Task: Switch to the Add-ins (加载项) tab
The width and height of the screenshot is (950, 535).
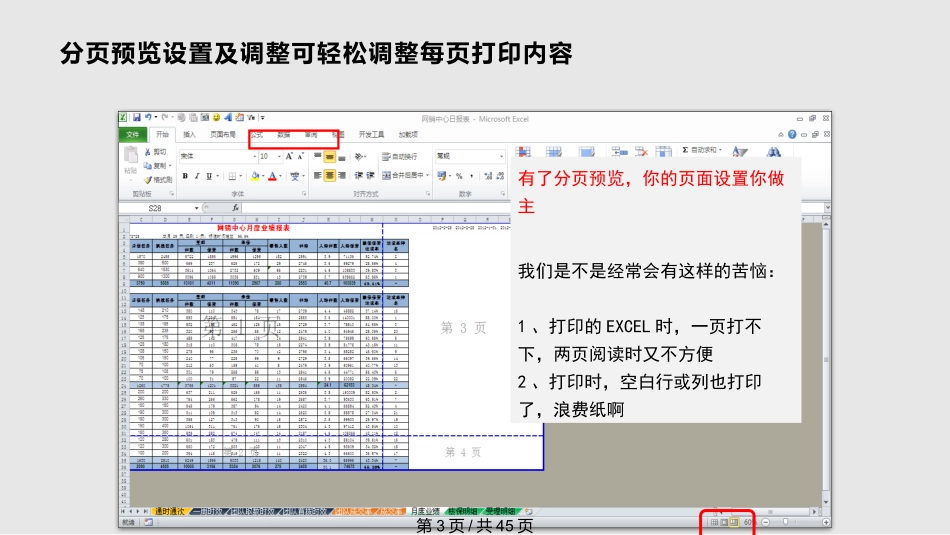Action: point(408,135)
